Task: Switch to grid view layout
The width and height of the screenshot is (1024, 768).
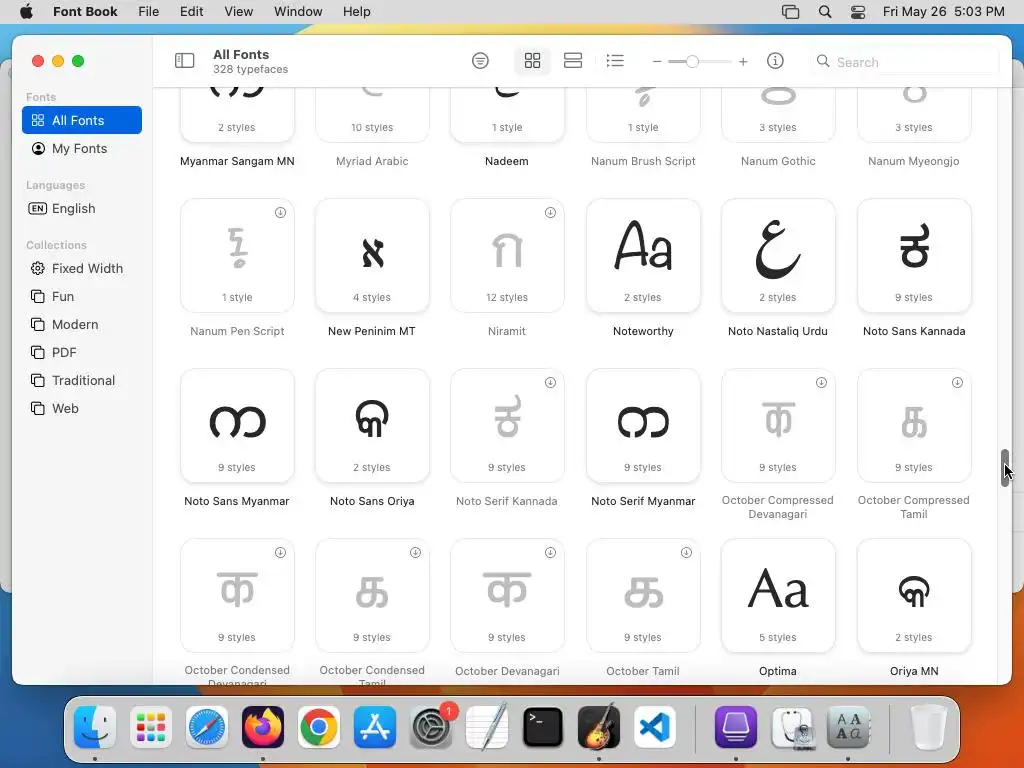Action: coord(532,61)
